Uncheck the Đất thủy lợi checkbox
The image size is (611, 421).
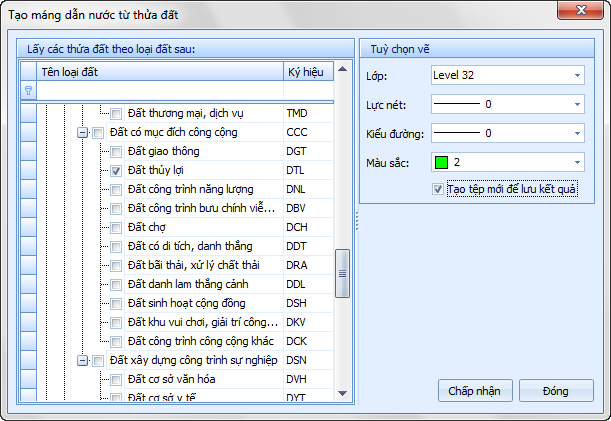point(116,171)
